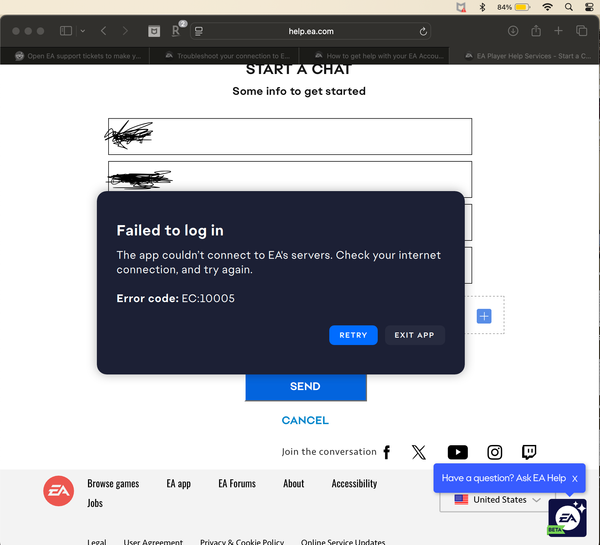Open a new tab with the plus icon
Image resolution: width=600 pixels, height=545 pixels.
click(x=558, y=31)
